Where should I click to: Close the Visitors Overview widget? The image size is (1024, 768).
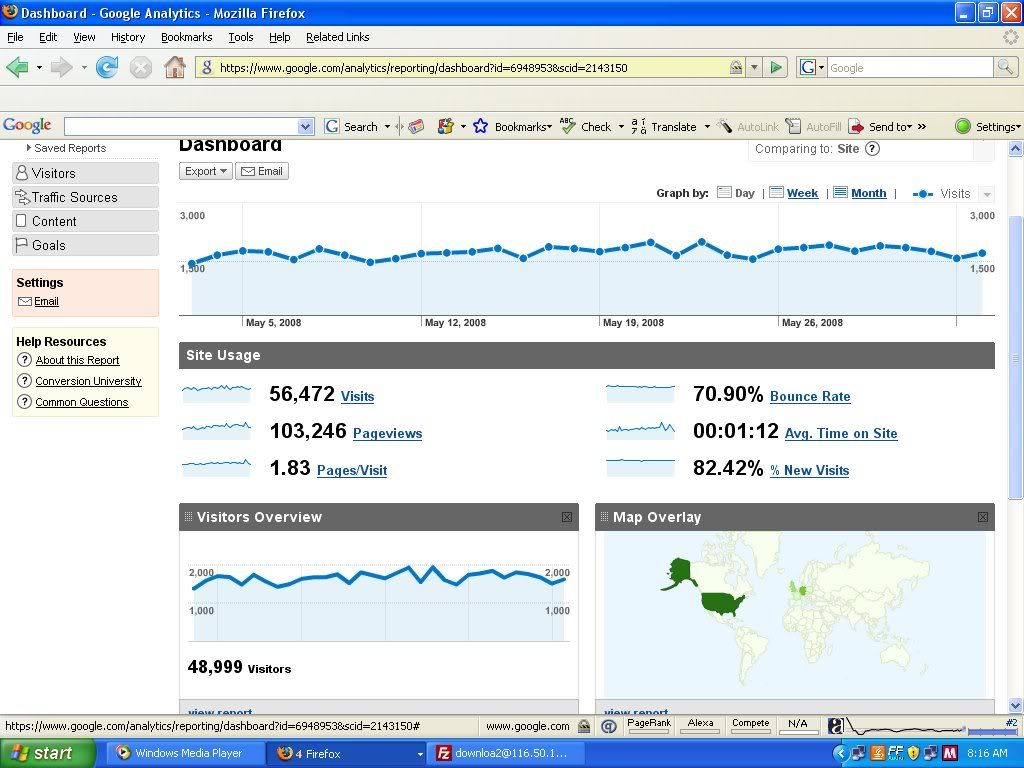pos(567,517)
